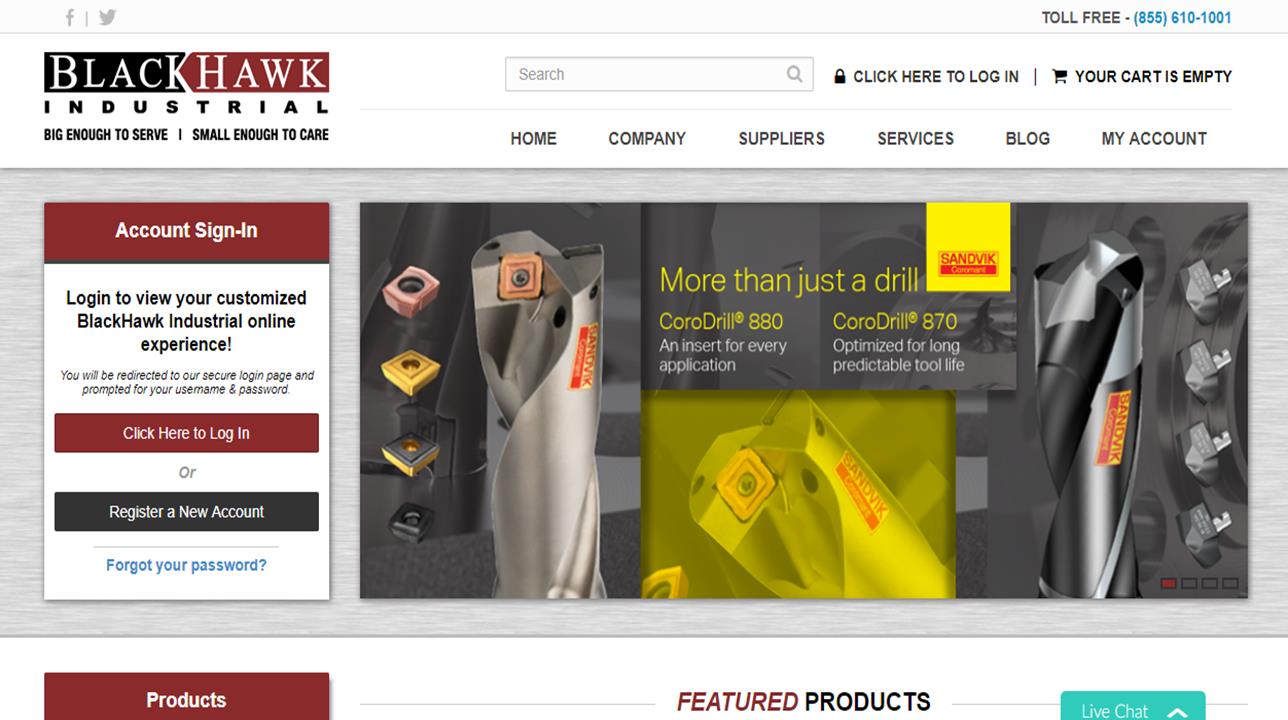Viewport: 1288px width, 720px height.
Task: Open the Twitter bird icon link
Action: (107, 17)
